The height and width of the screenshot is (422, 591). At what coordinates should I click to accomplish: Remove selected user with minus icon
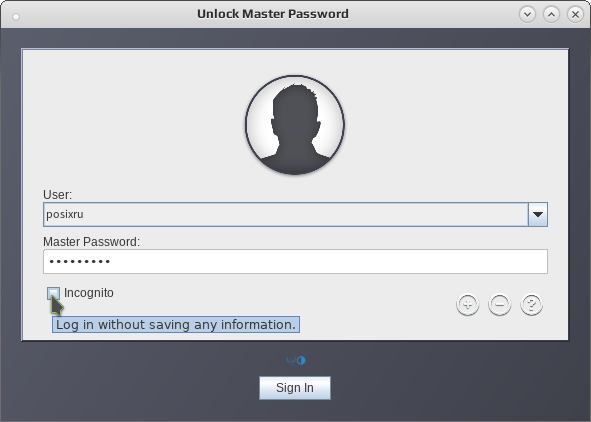[499, 304]
